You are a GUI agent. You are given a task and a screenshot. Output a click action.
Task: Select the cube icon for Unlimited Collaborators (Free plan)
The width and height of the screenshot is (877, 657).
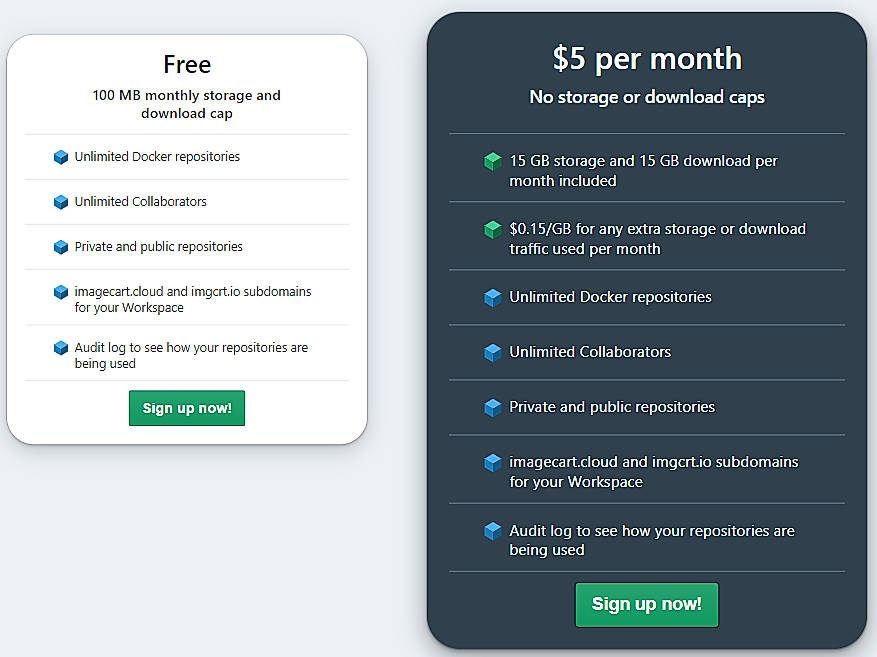(61, 202)
